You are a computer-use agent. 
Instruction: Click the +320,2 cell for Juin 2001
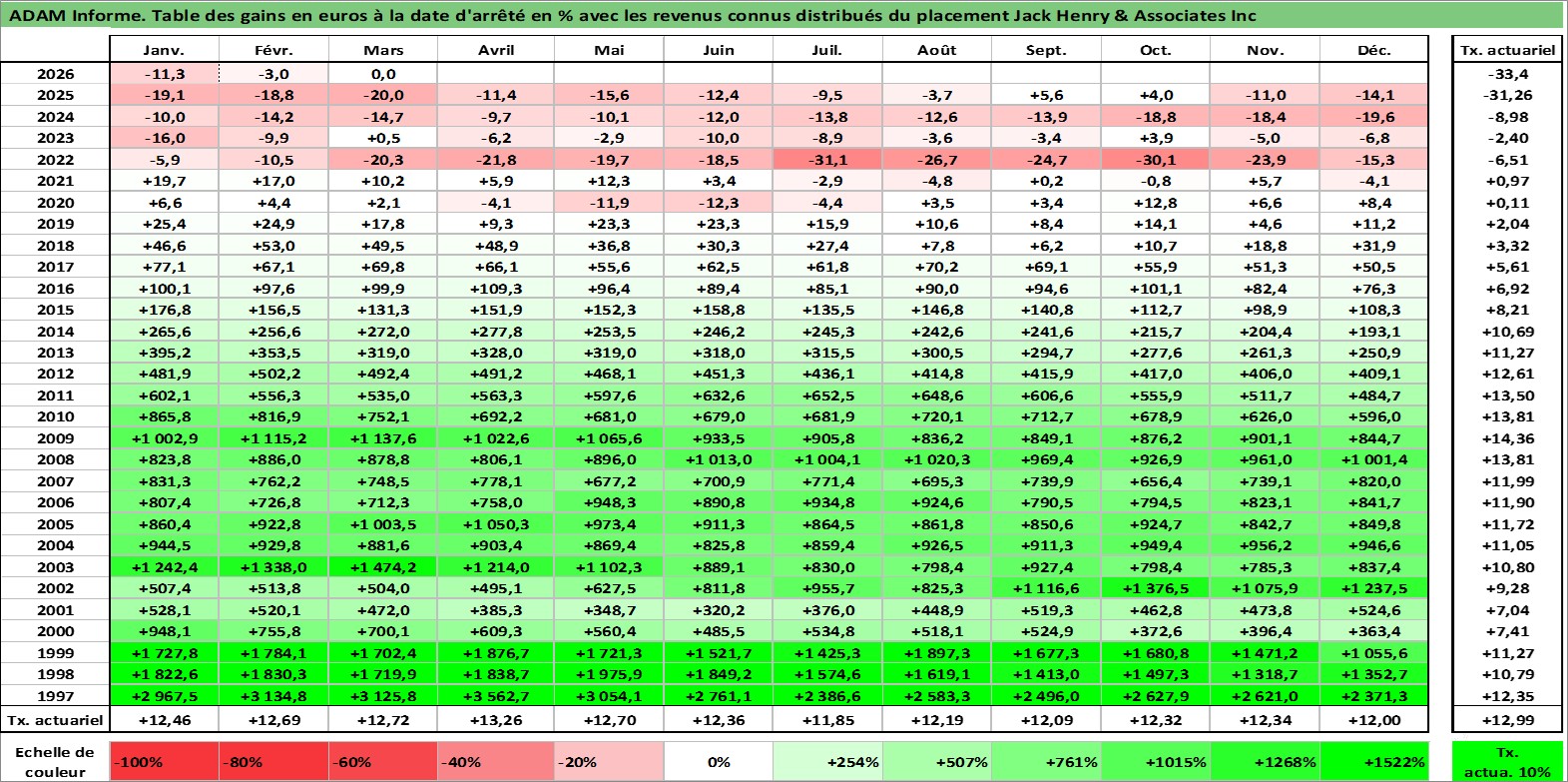point(719,610)
